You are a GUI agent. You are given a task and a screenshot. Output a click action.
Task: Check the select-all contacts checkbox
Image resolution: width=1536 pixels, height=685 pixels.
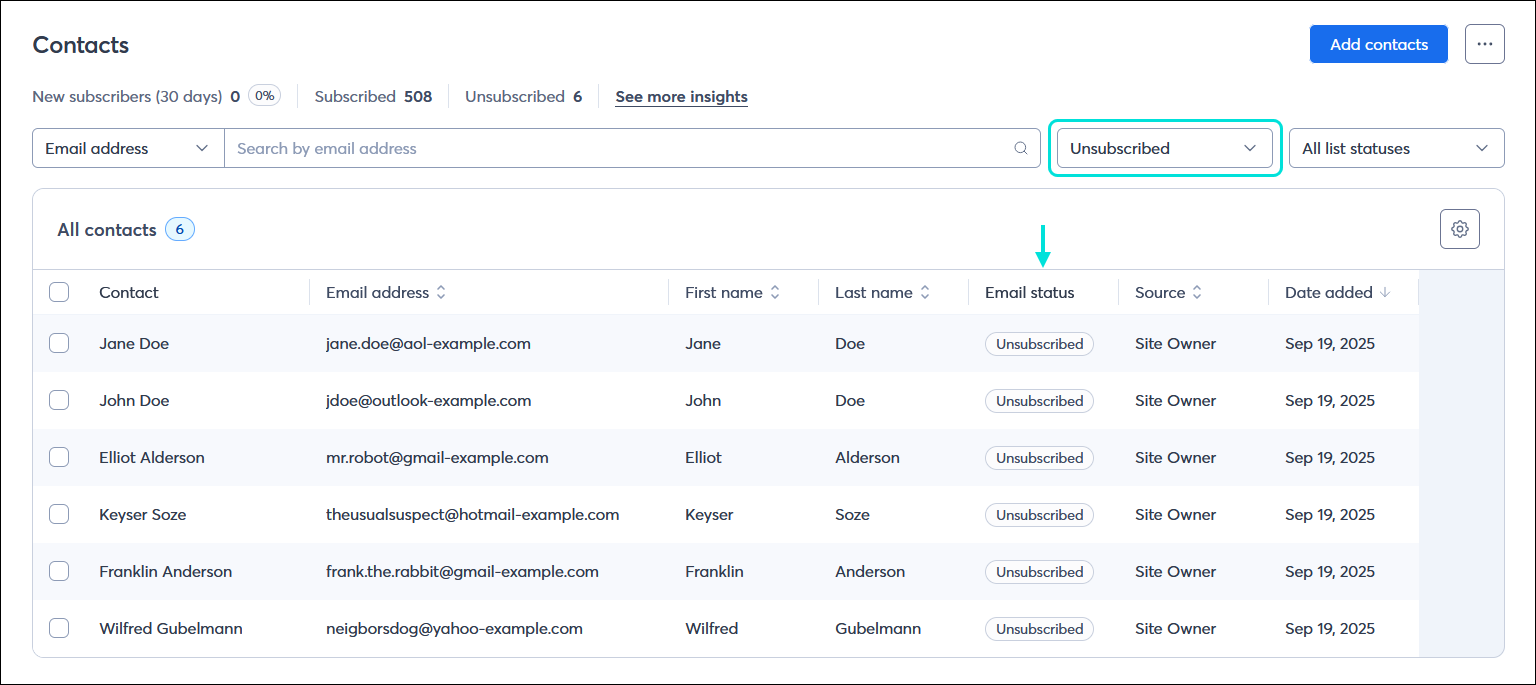pyautogui.click(x=59, y=292)
